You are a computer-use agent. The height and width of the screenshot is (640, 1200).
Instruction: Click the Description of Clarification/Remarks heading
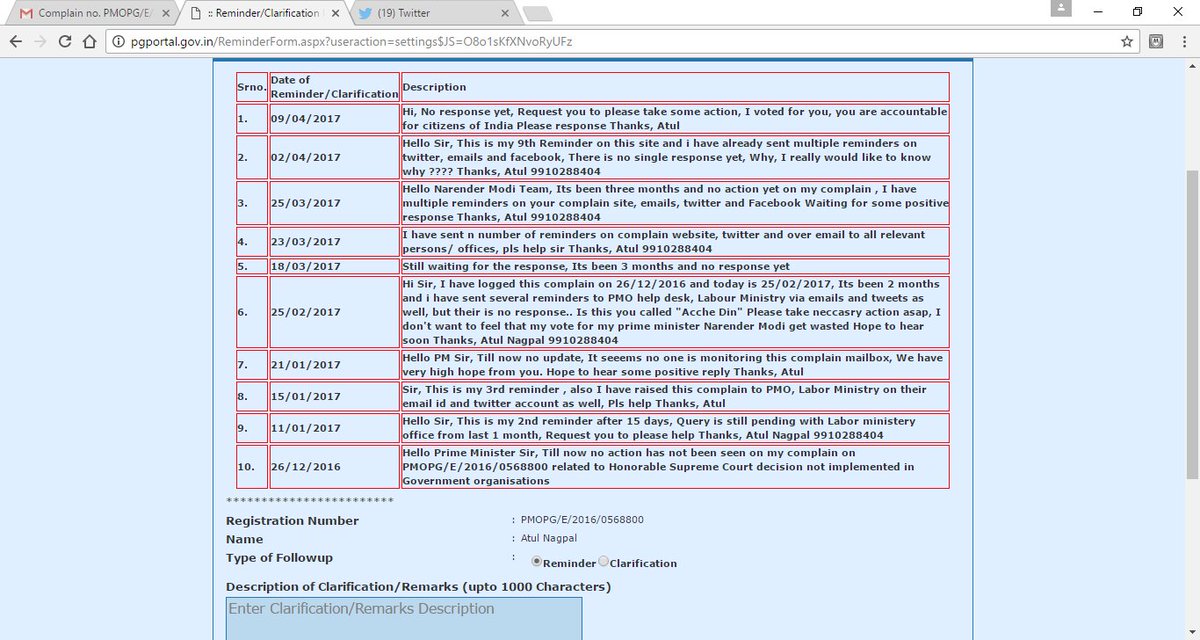point(418,586)
